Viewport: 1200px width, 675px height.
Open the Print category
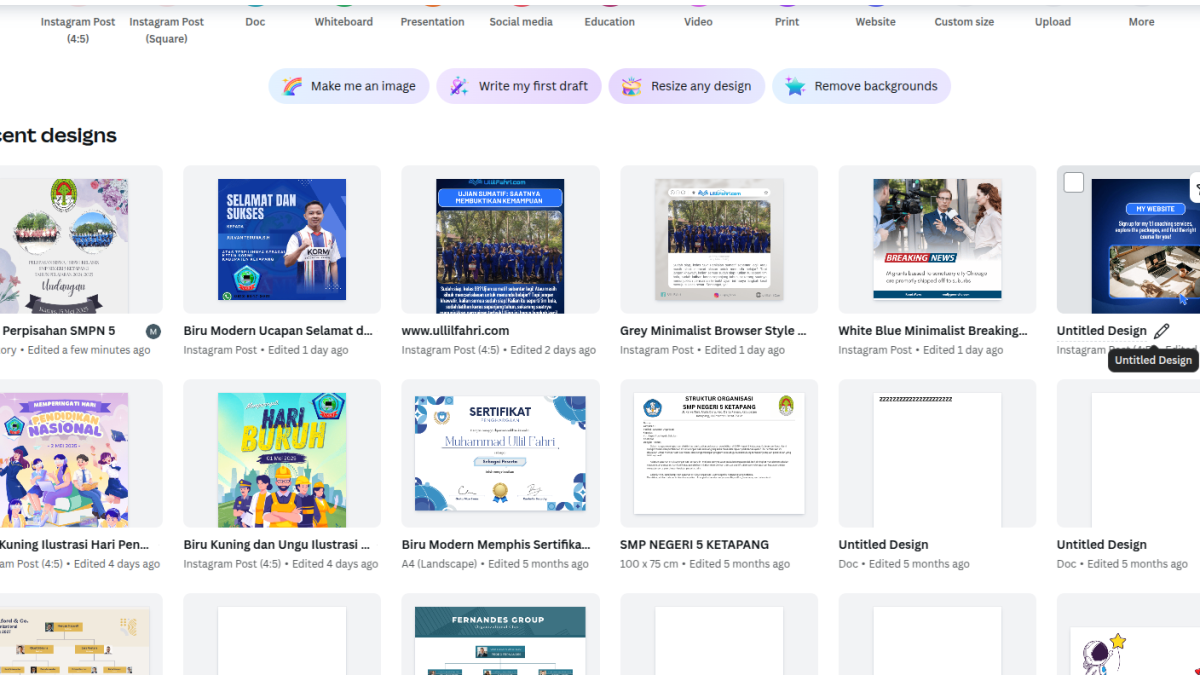tap(787, 22)
